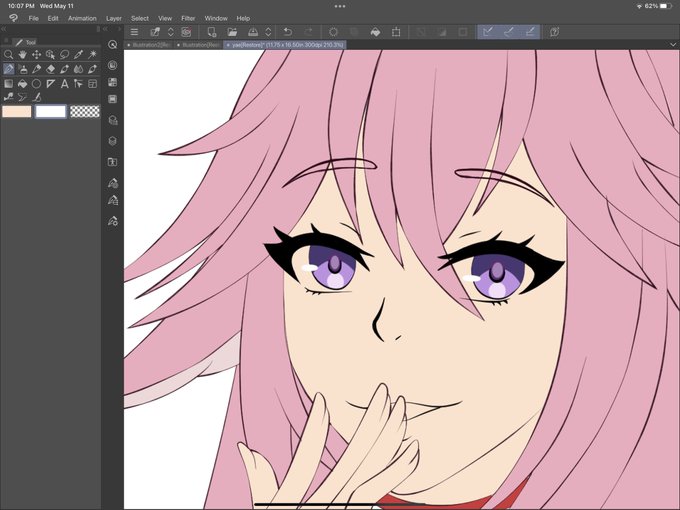Select the Lasso selection tool
Screen dimensions: 680x510
click(x=64, y=55)
